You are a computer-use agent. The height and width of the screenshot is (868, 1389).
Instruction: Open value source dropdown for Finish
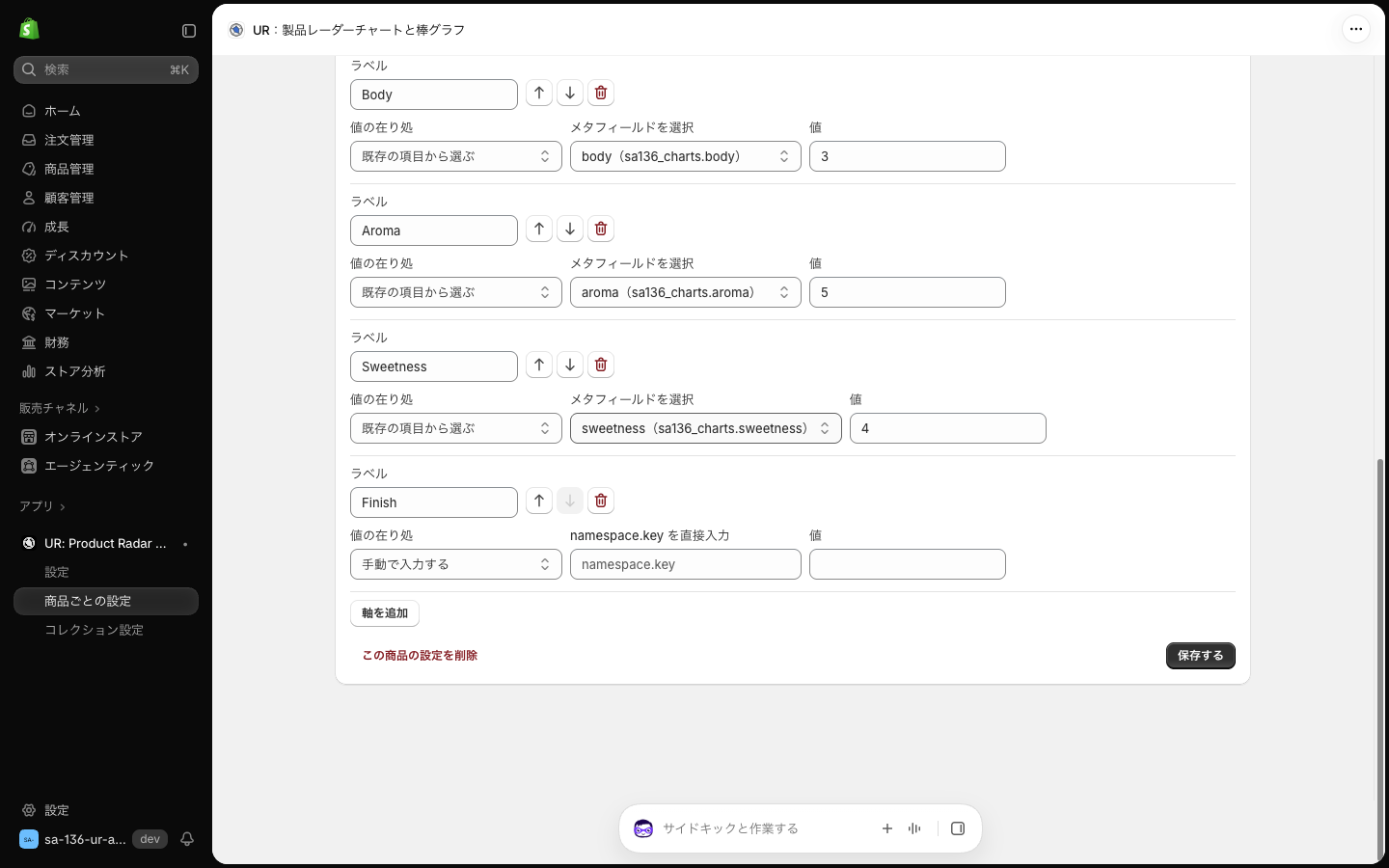coord(456,564)
